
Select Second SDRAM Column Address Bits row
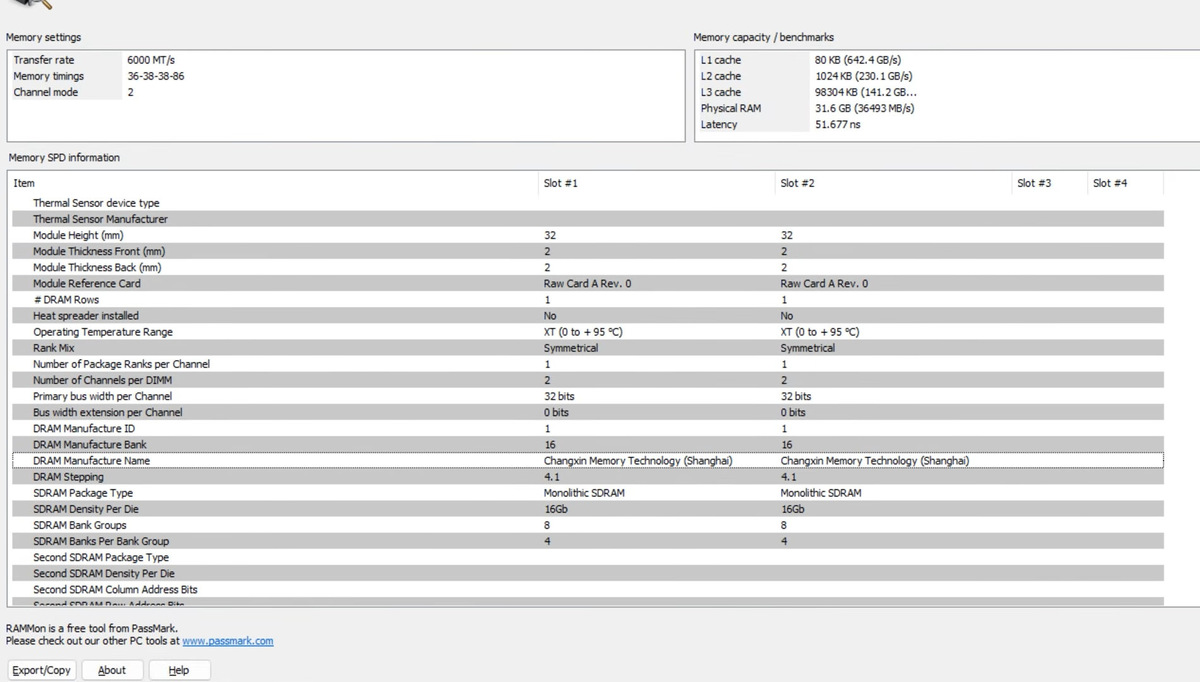point(586,589)
